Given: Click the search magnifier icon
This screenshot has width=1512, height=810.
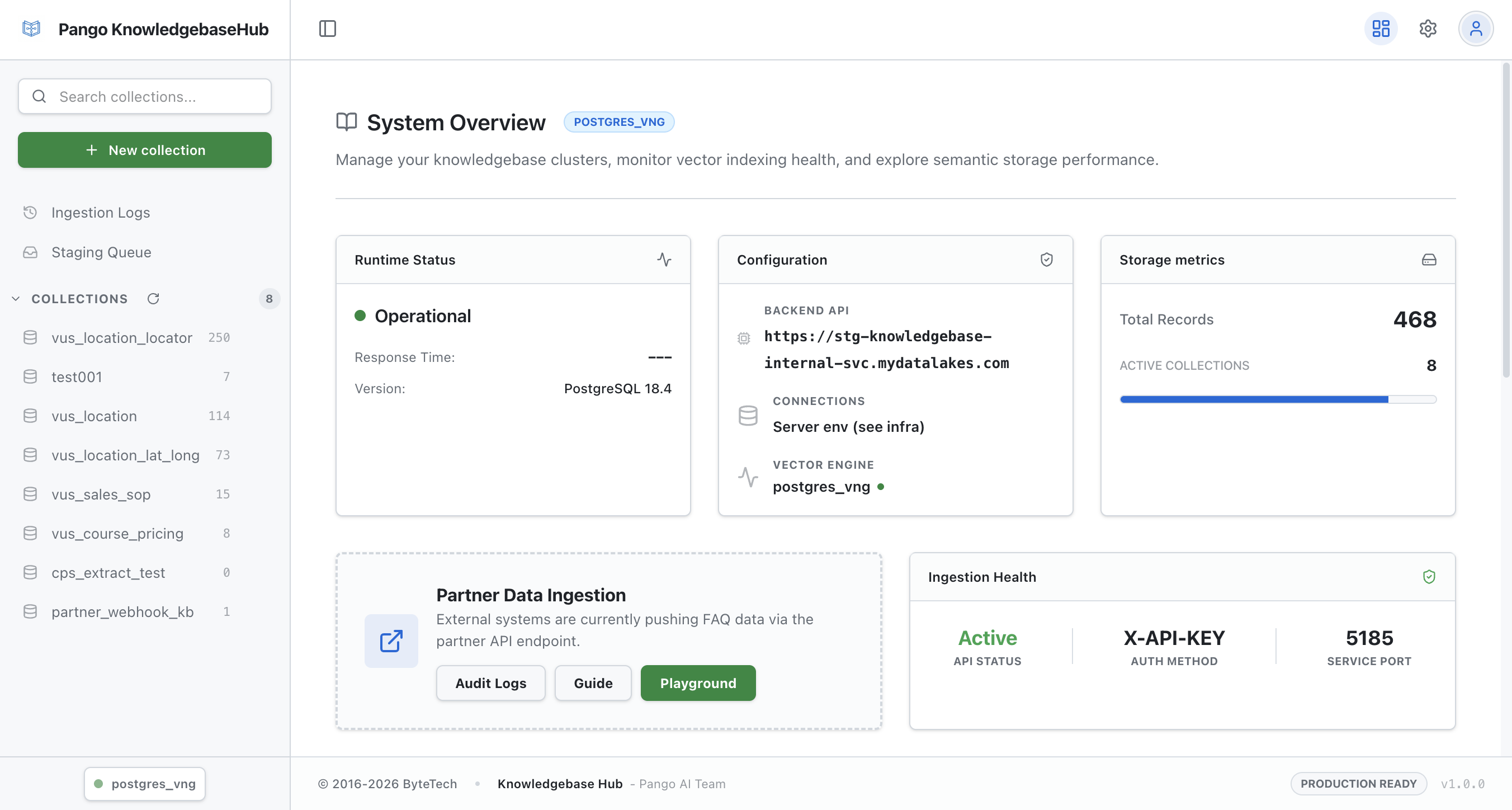Looking at the screenshot, I should click(x=39, y=96).
